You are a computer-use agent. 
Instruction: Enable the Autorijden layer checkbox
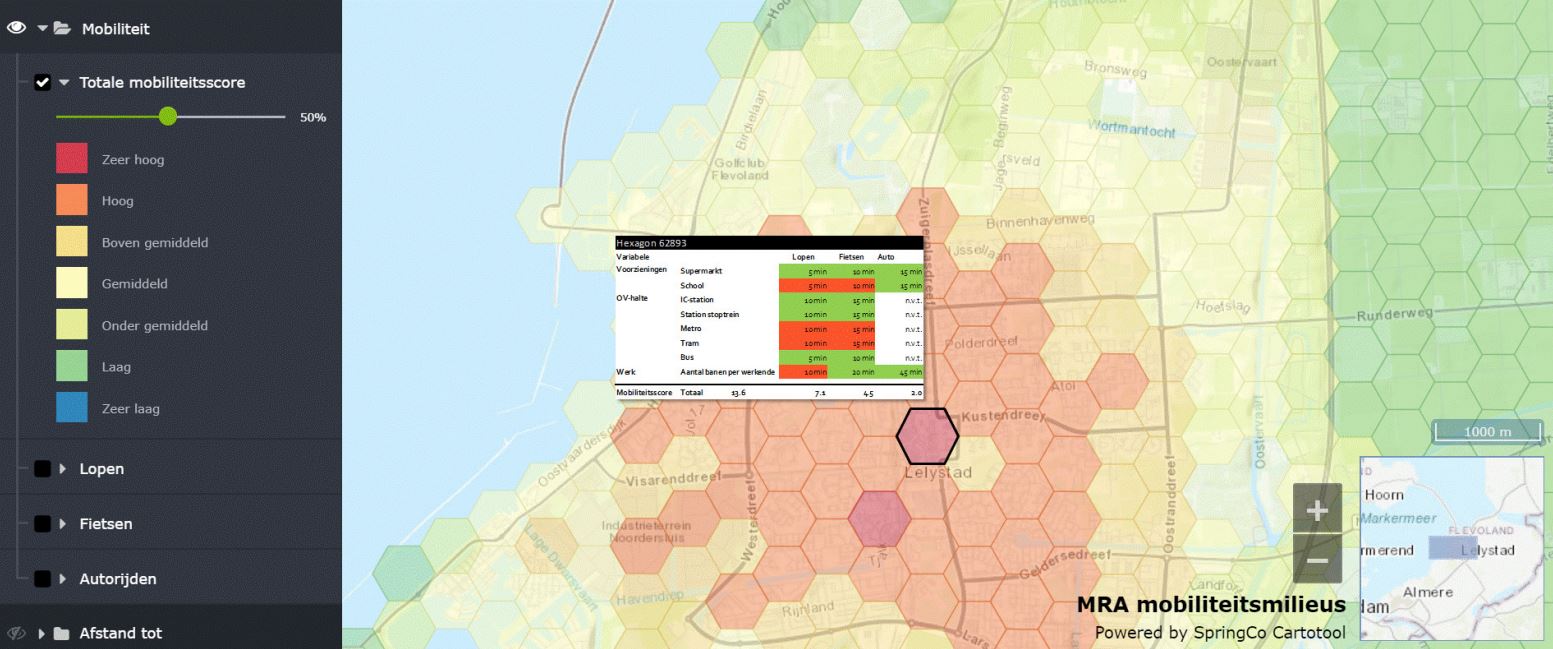click(x=42, y=579)
